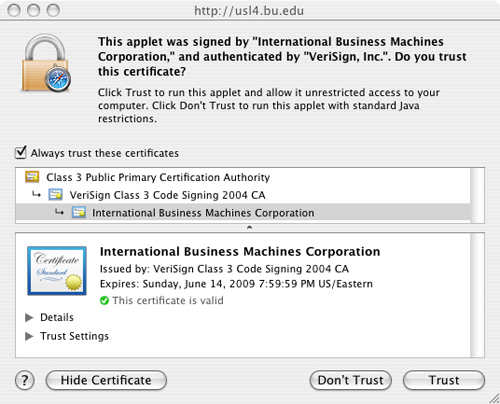Screen dimensions: 500x404
Task: Click the pane splitter handle below certificate list
Action: click(x=249, y=228)
